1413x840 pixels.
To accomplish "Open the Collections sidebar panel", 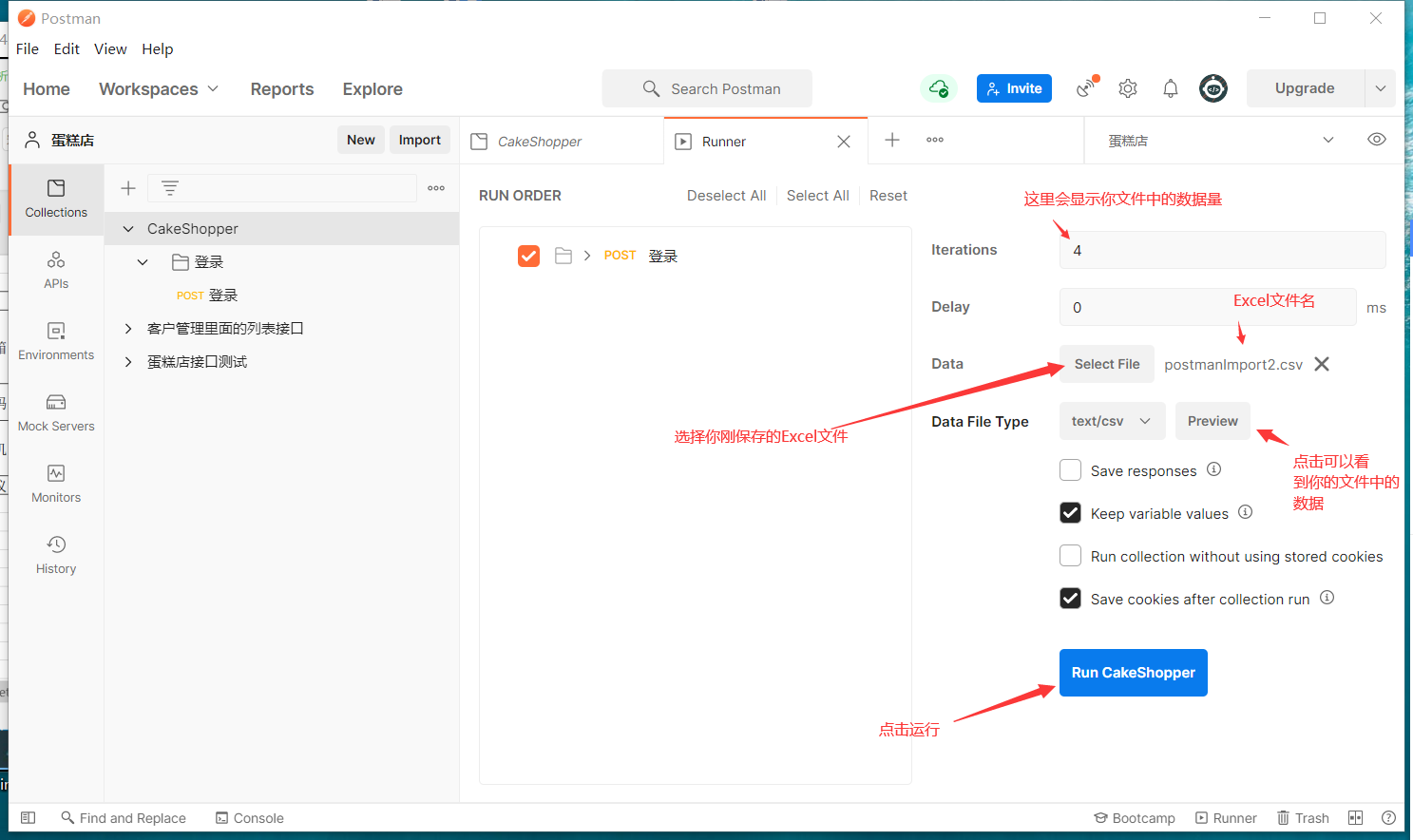I will click(56, 200).
